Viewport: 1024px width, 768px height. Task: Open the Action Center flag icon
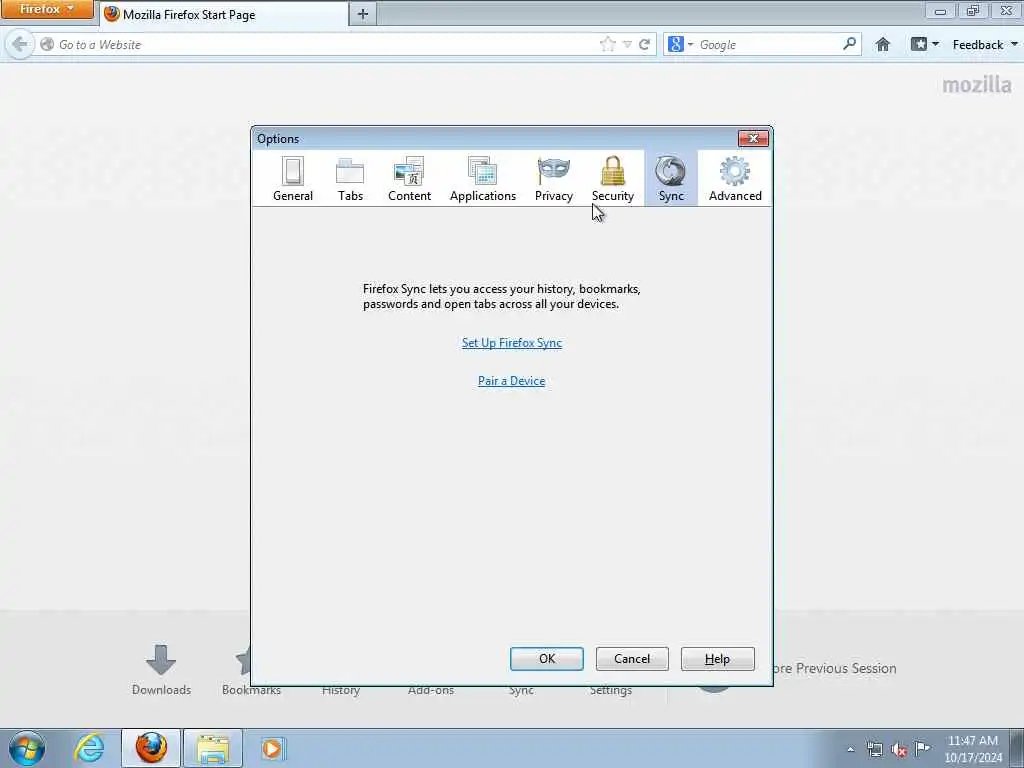(x=923, y=748)
